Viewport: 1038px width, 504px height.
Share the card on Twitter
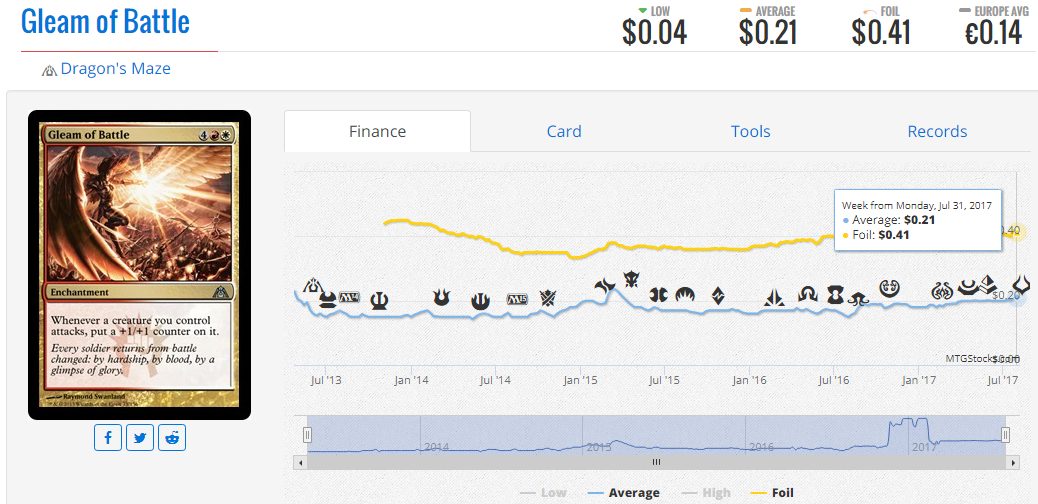coord(140,438)
